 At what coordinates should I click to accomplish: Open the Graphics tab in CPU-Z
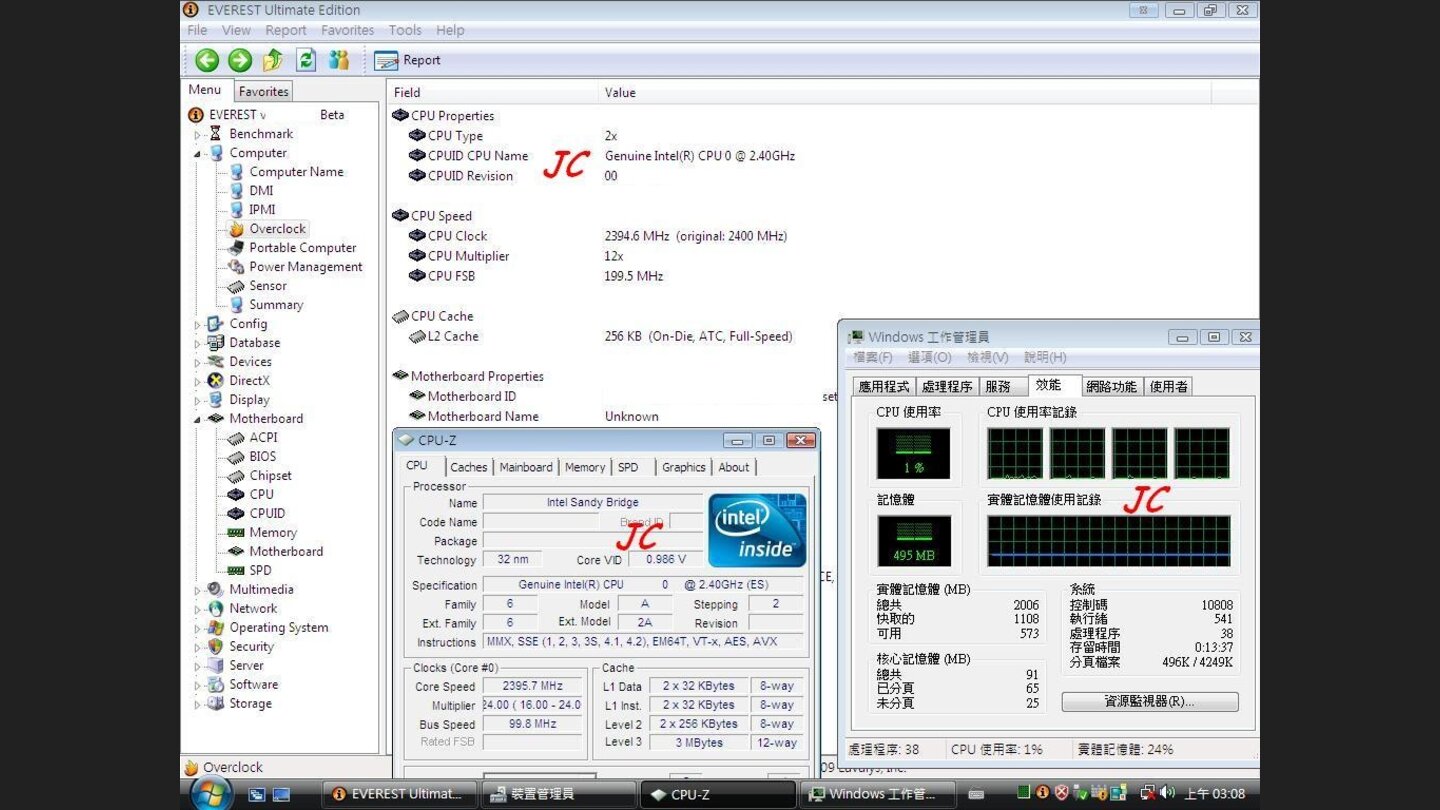pyautogui.click(x=684, y=467)
